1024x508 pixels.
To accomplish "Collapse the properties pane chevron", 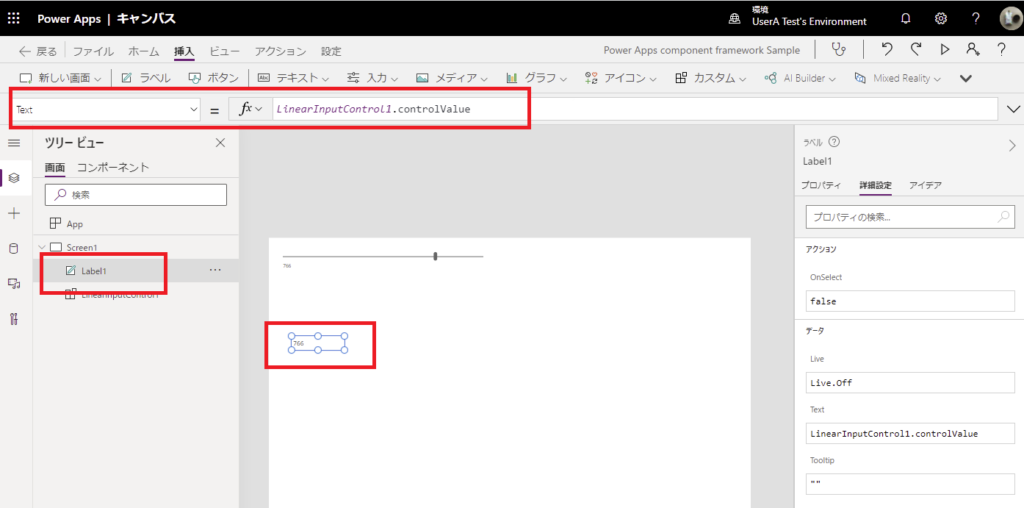I will point(1012,146).
